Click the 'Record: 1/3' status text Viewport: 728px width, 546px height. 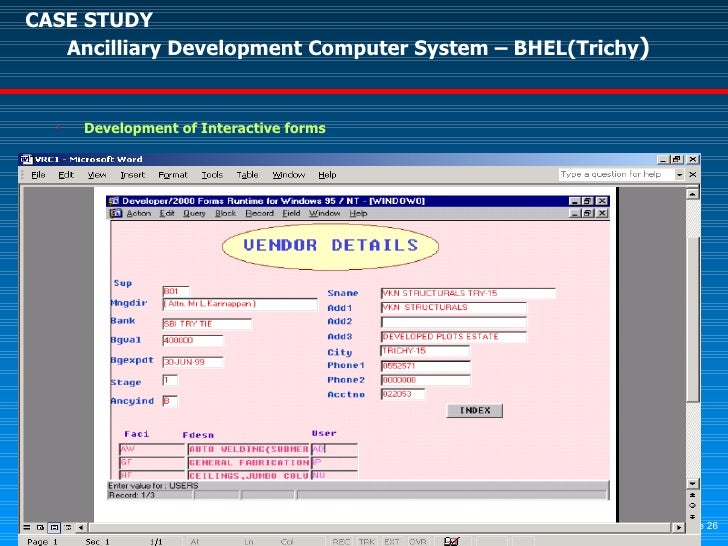pos(131,495)
